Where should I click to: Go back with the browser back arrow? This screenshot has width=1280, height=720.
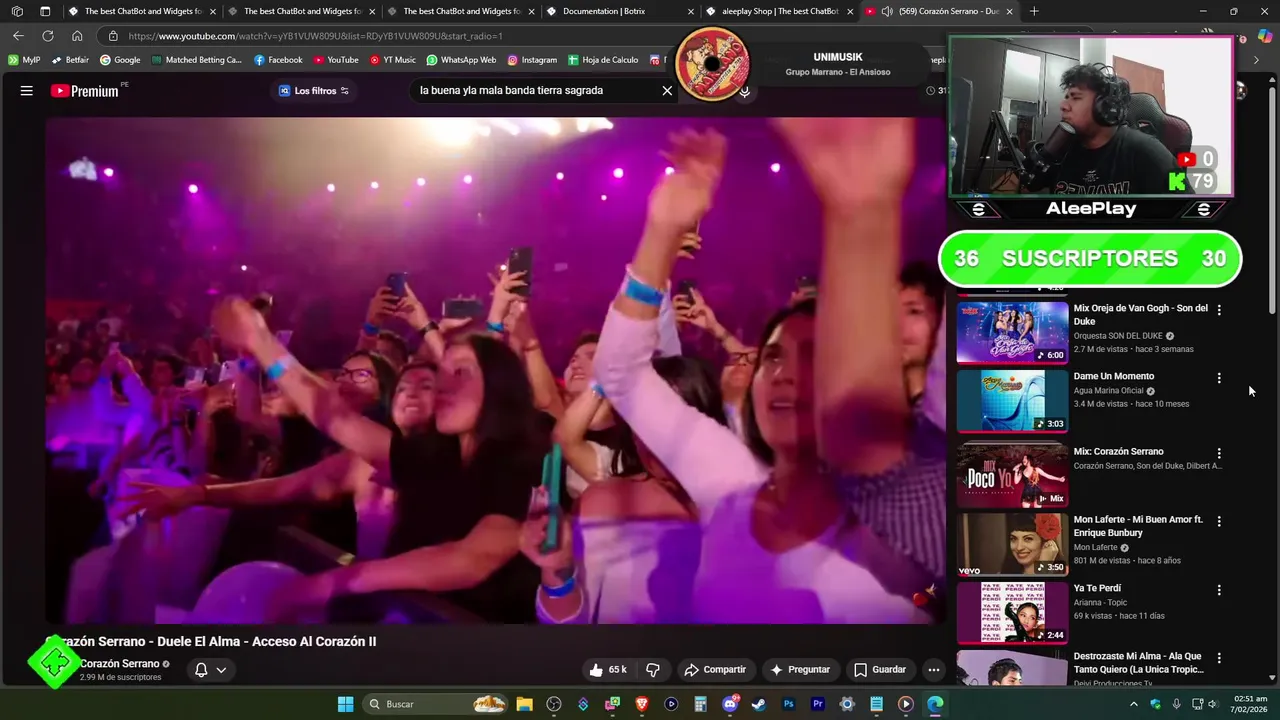pyautogui.click(x=18, y=36)
